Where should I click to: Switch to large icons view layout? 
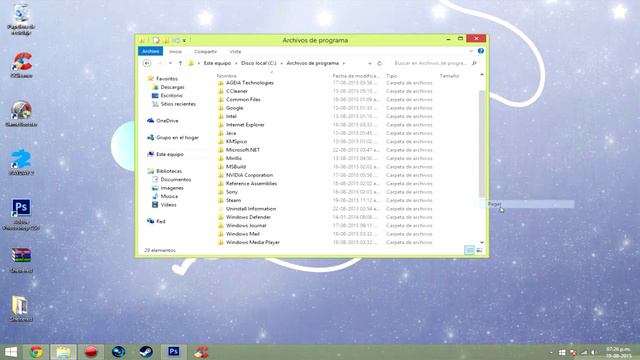pyautogui.click(x=480, y=250)
